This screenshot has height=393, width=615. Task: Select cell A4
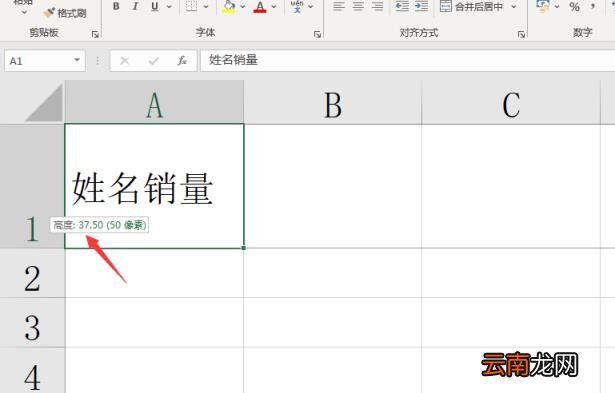pos(154,371)
